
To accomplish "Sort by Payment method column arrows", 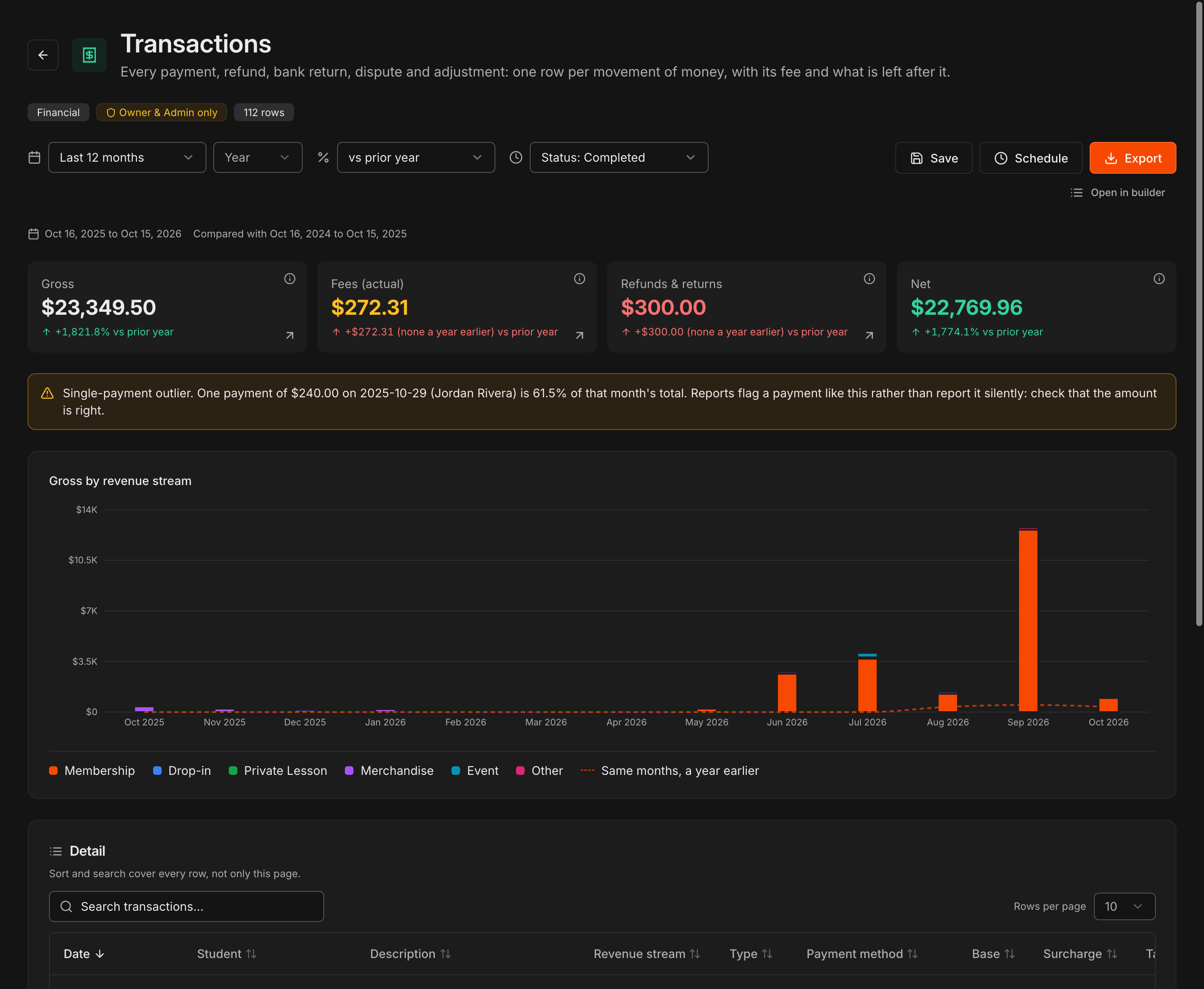I will point(912,954).
